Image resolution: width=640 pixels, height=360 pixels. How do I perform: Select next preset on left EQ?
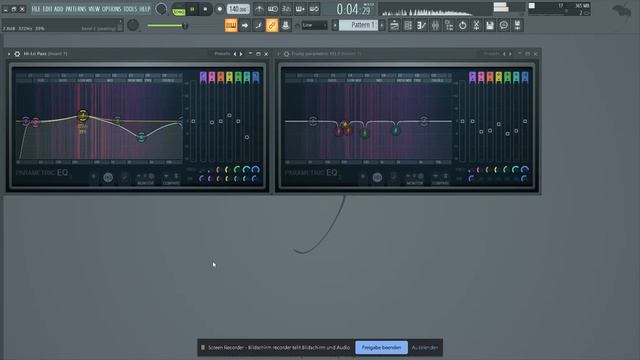click(241, 54)
